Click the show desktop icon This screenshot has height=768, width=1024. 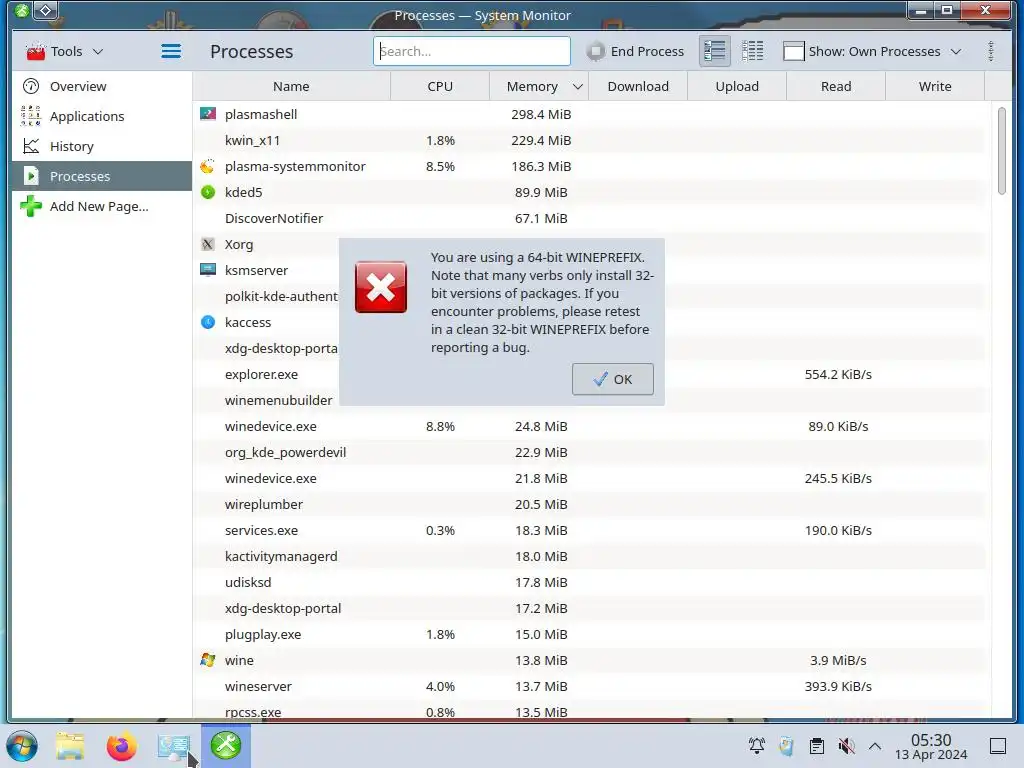(x=998, y=746)
